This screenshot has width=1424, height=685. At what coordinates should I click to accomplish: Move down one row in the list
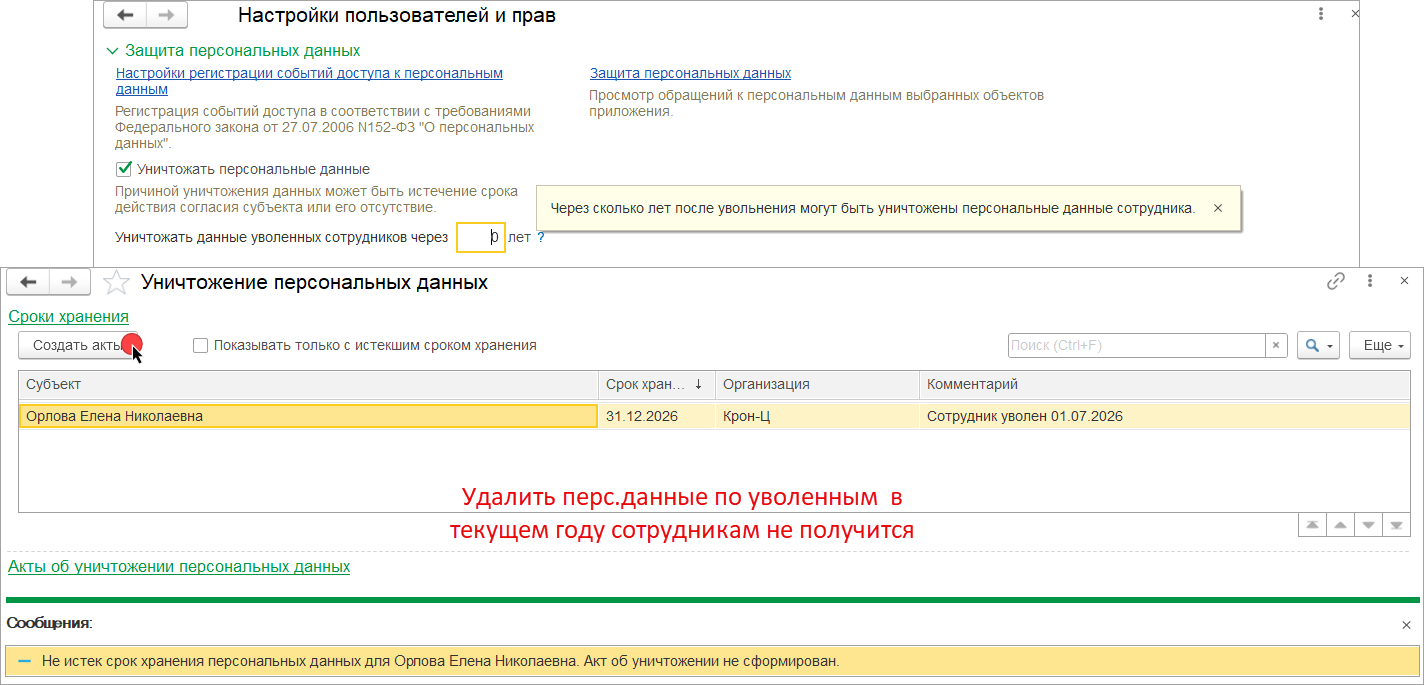coord(1368,525)
